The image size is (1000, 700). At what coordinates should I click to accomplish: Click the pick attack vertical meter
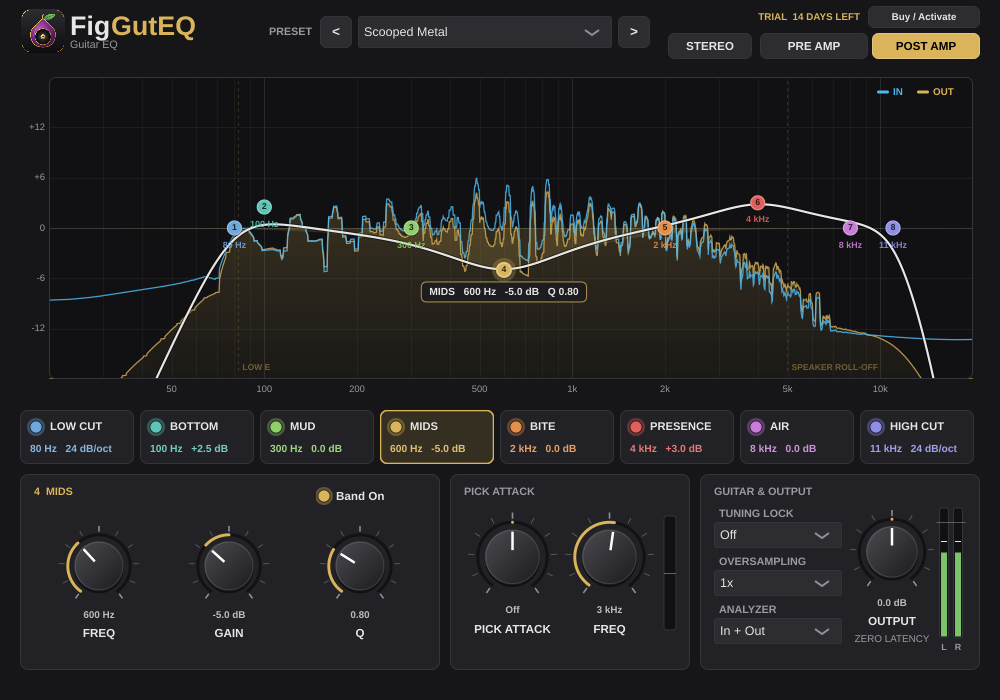(670, 572)
